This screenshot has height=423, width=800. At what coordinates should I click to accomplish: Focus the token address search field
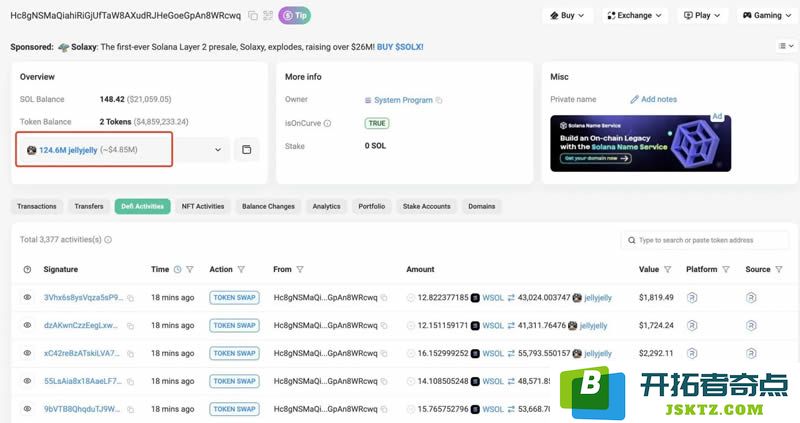(705, 240)
